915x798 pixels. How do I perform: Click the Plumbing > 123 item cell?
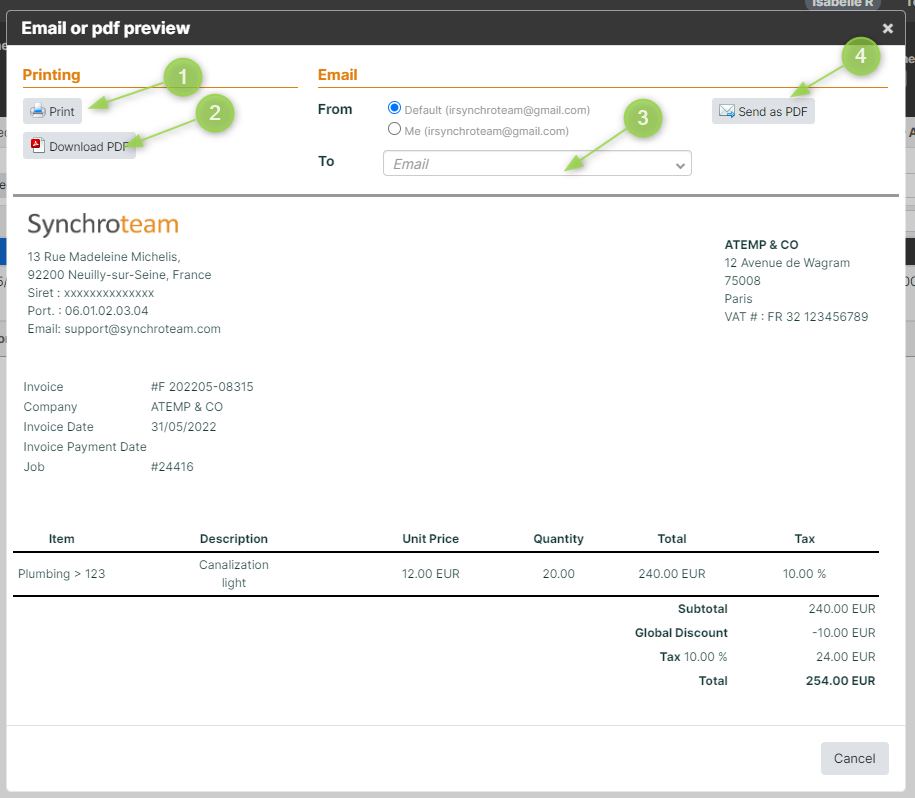click(61, 574)
